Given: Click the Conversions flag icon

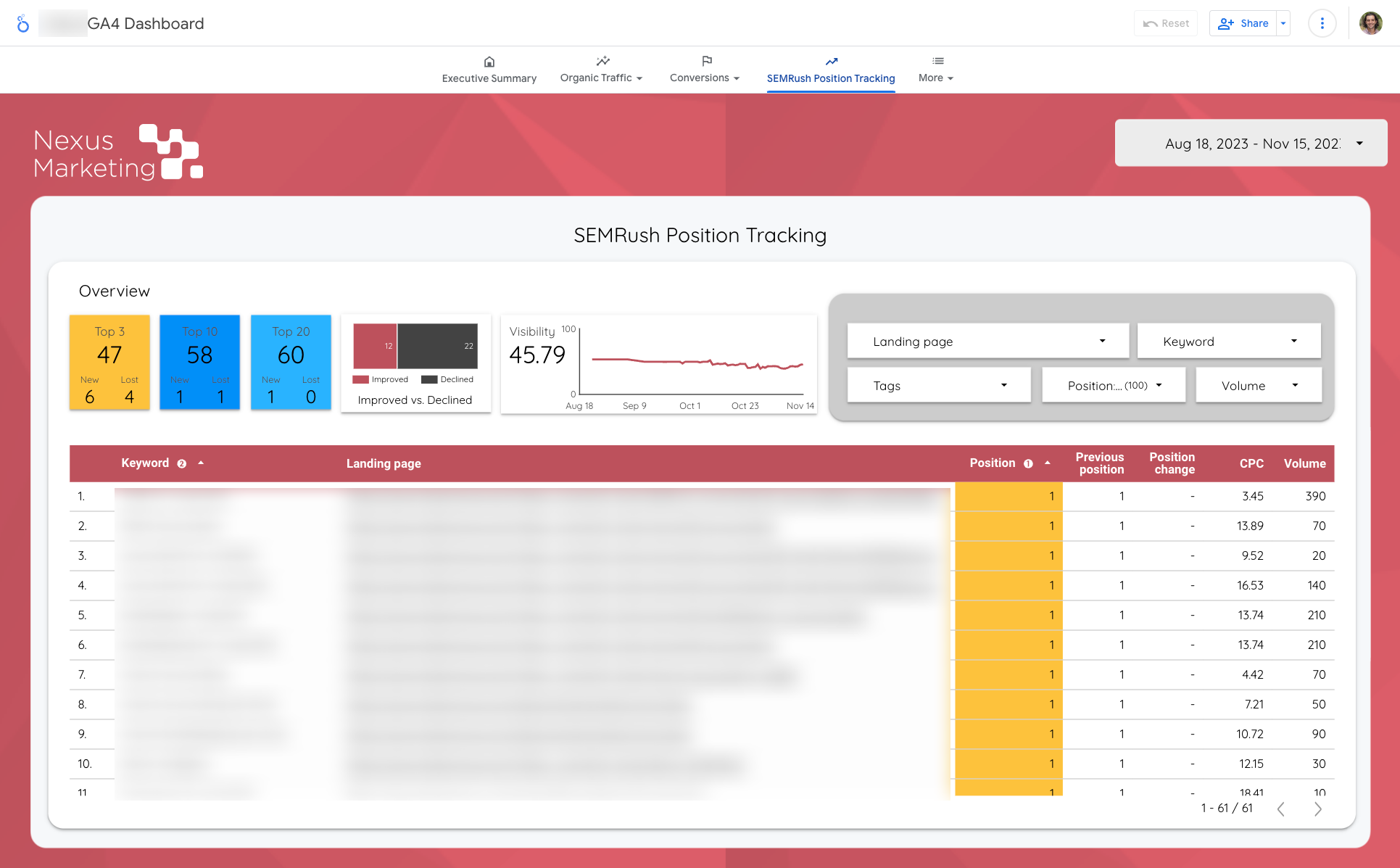Looking at the screenshot, I should point(707,61).
